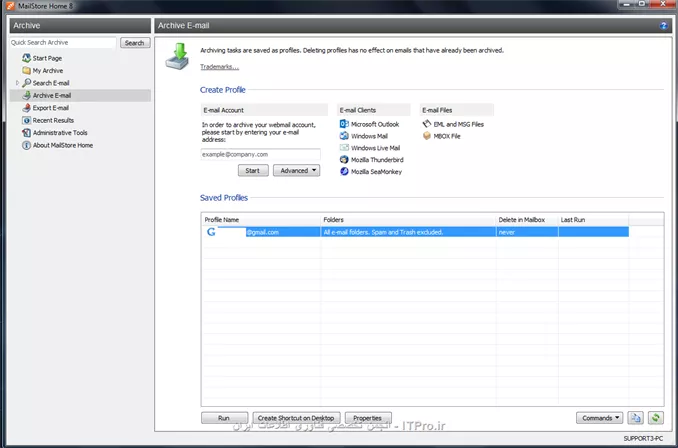Screen dimensions: 678x448
Task: Click the Mozilla SeaMonkey icon
Action: point(344,171)
